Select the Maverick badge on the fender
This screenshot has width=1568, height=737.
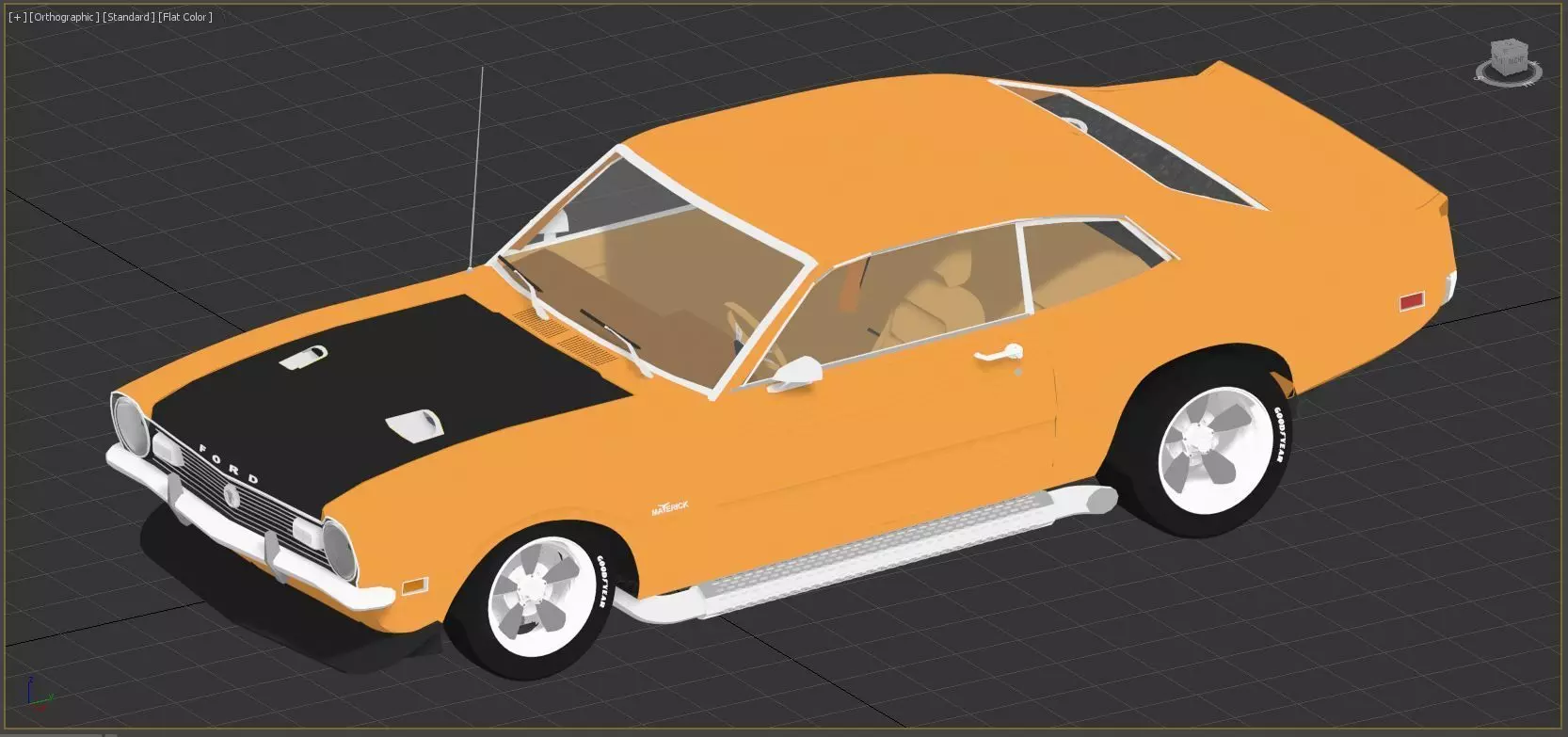pos(670,508)
